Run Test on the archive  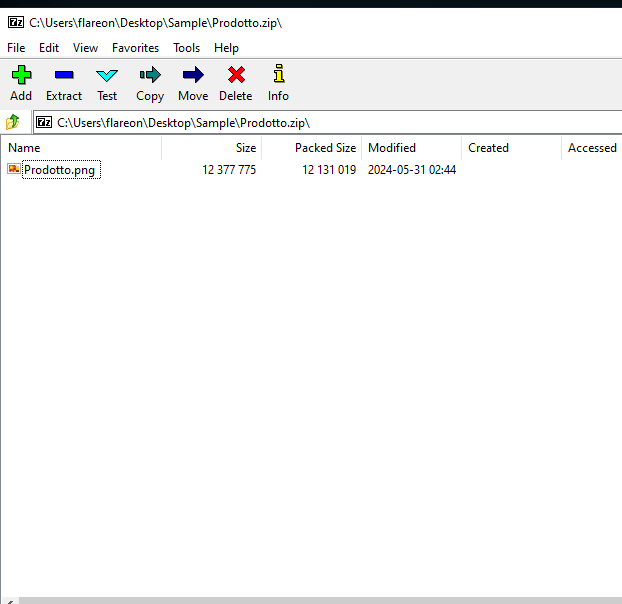click(x=107, y=75)
